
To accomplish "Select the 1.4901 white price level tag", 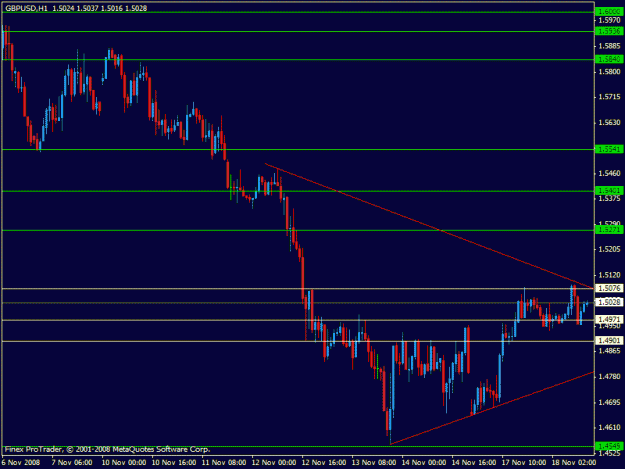I will click(x=609, y=341).
